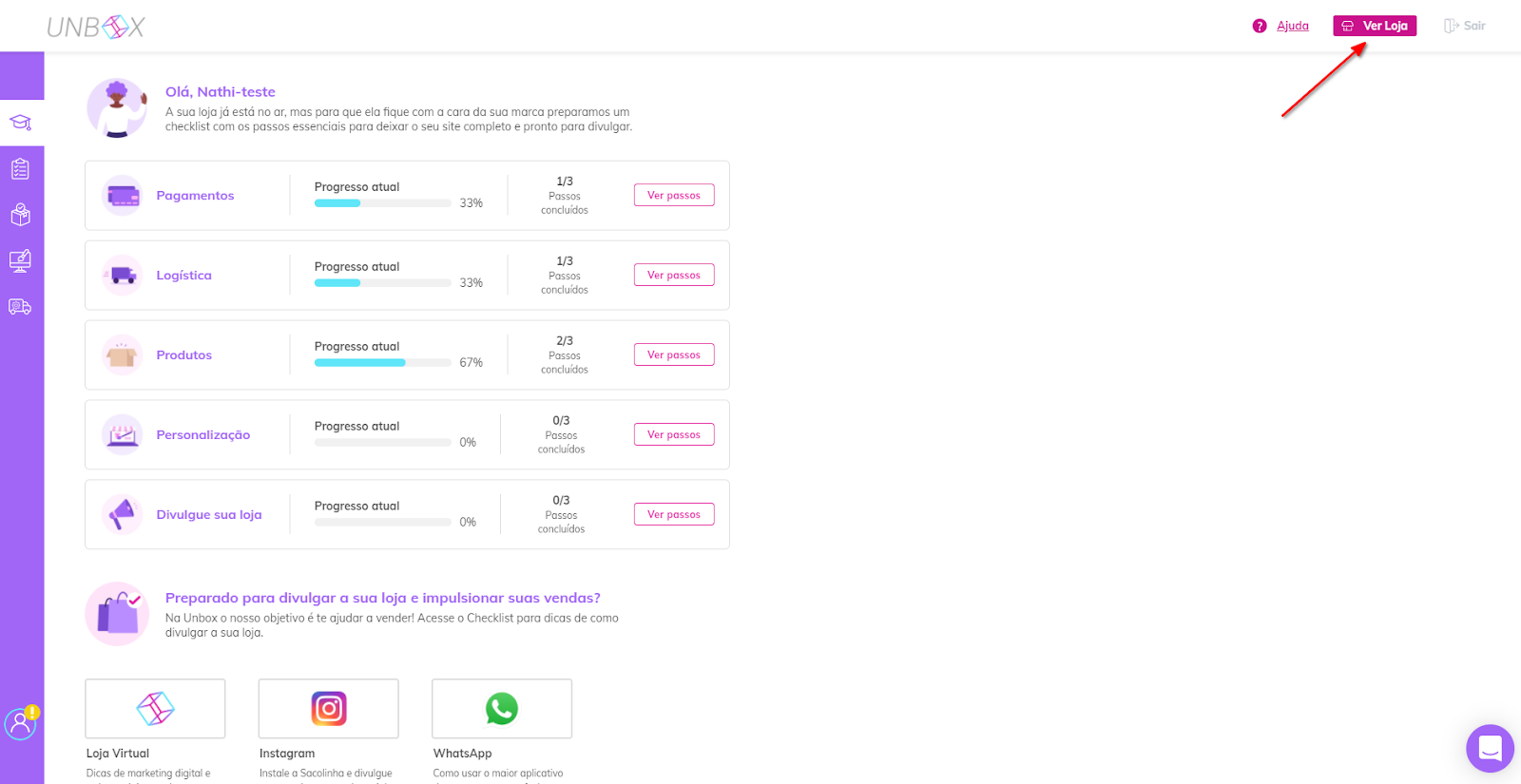Click Ver passos for Produtos
This screenshot has width=1521, height=784.
674,354
